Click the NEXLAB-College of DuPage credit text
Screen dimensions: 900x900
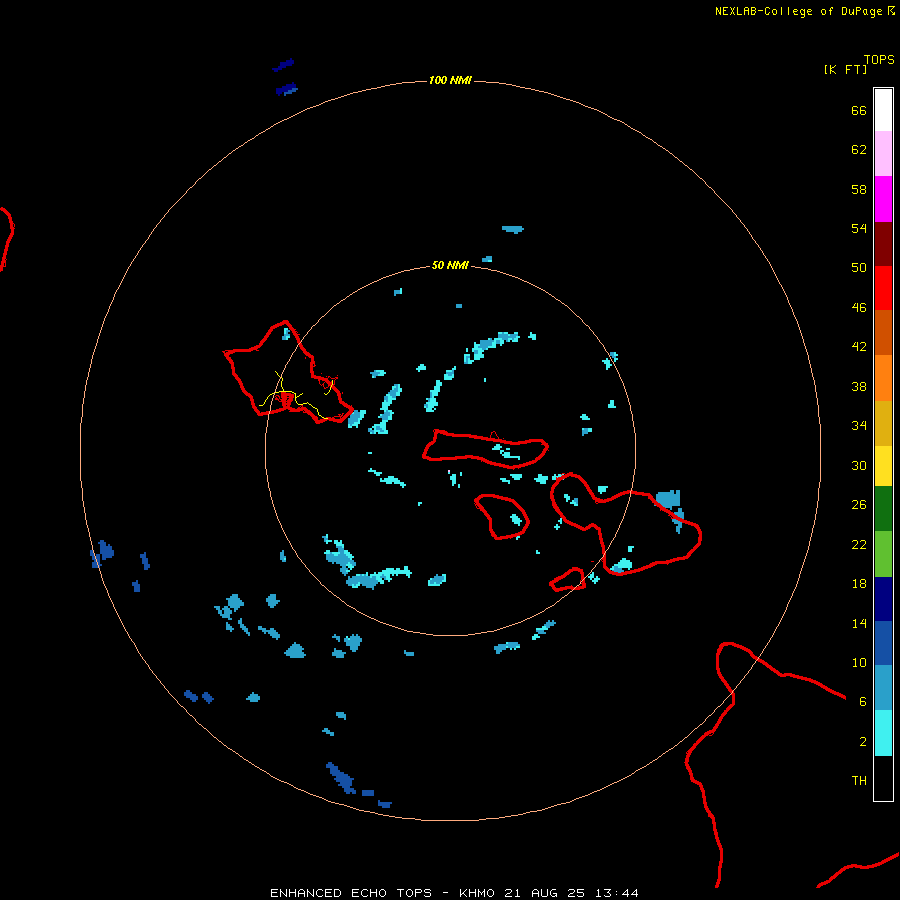pyautogui.click(x=798, y=11)
